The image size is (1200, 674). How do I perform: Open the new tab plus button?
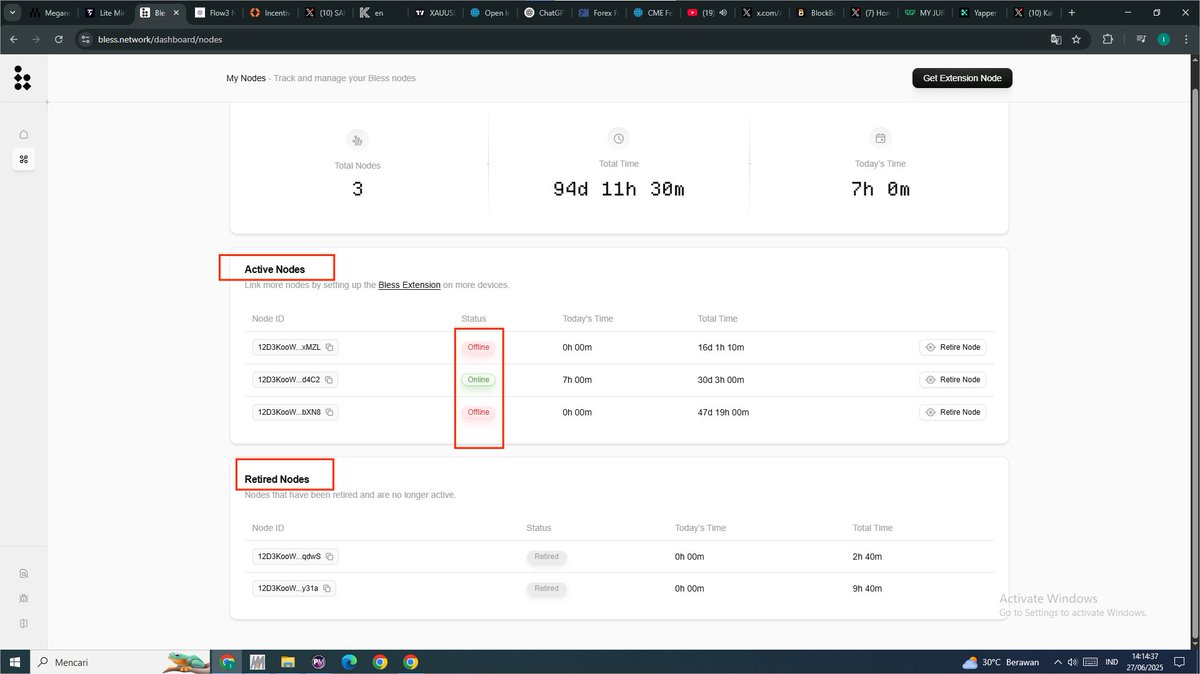tap(1072, 13)
